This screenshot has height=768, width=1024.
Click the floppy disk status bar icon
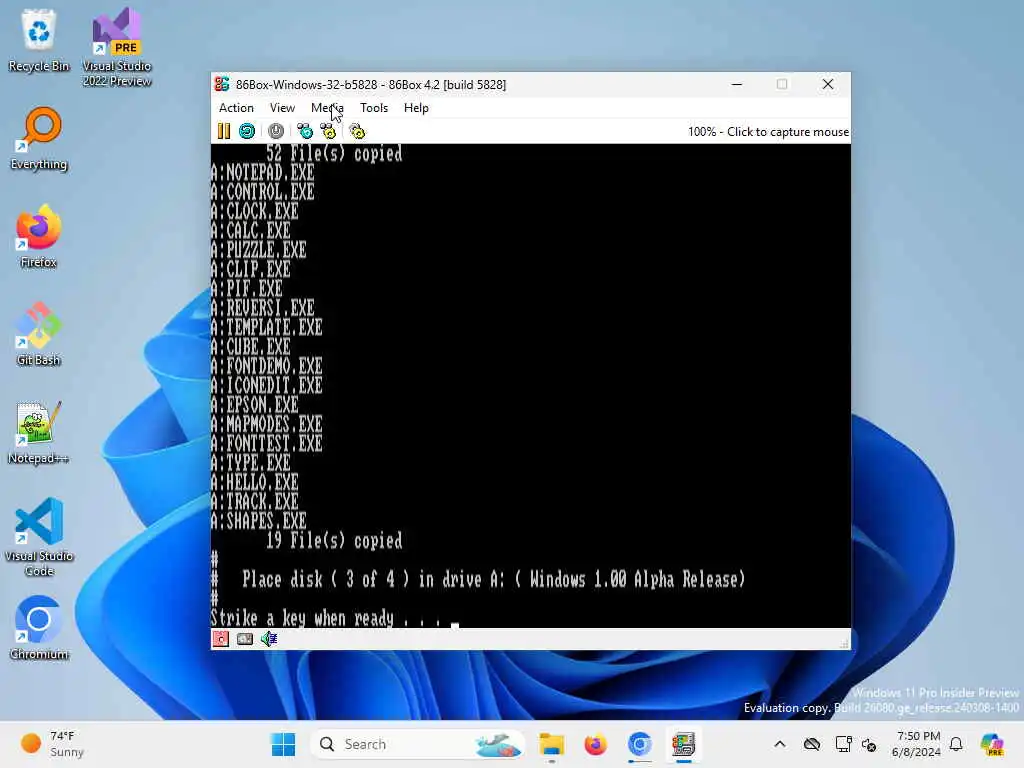pyautogui.click(x=221, y=639)
